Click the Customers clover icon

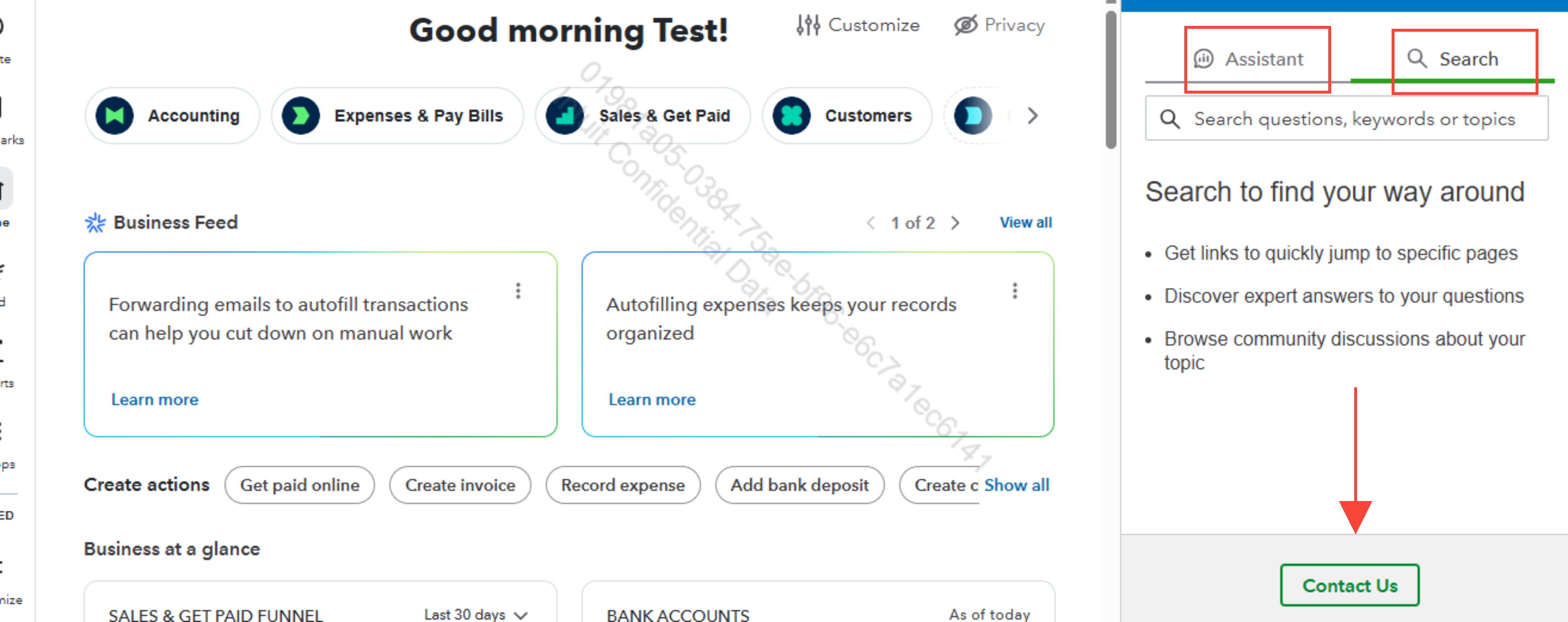pos(791,116)
